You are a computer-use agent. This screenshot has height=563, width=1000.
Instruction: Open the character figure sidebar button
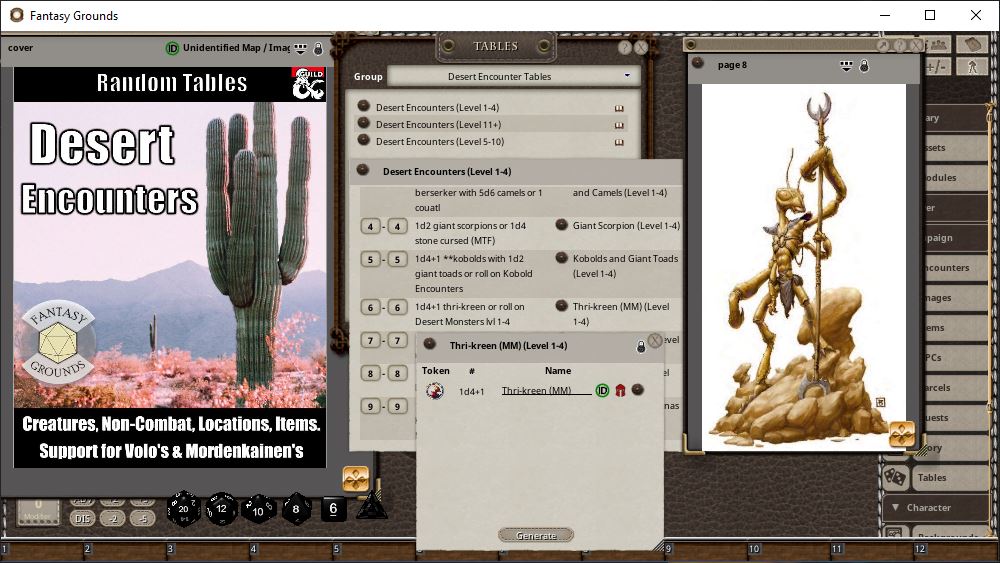pyautogui.click(x=972, y=66)
